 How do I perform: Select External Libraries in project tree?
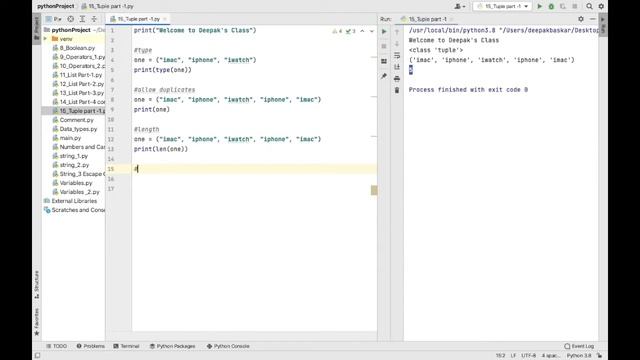click(x=74, y=201)
